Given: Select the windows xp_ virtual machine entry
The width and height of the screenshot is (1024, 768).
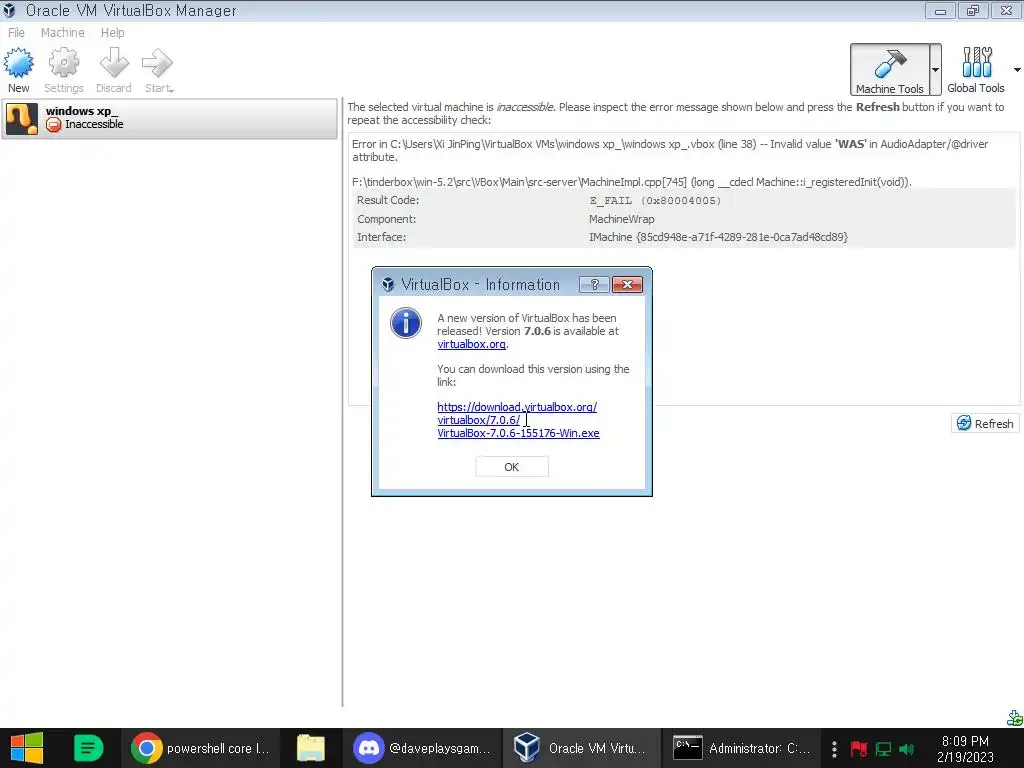Looking at the screenshot, I should (170, 119).
